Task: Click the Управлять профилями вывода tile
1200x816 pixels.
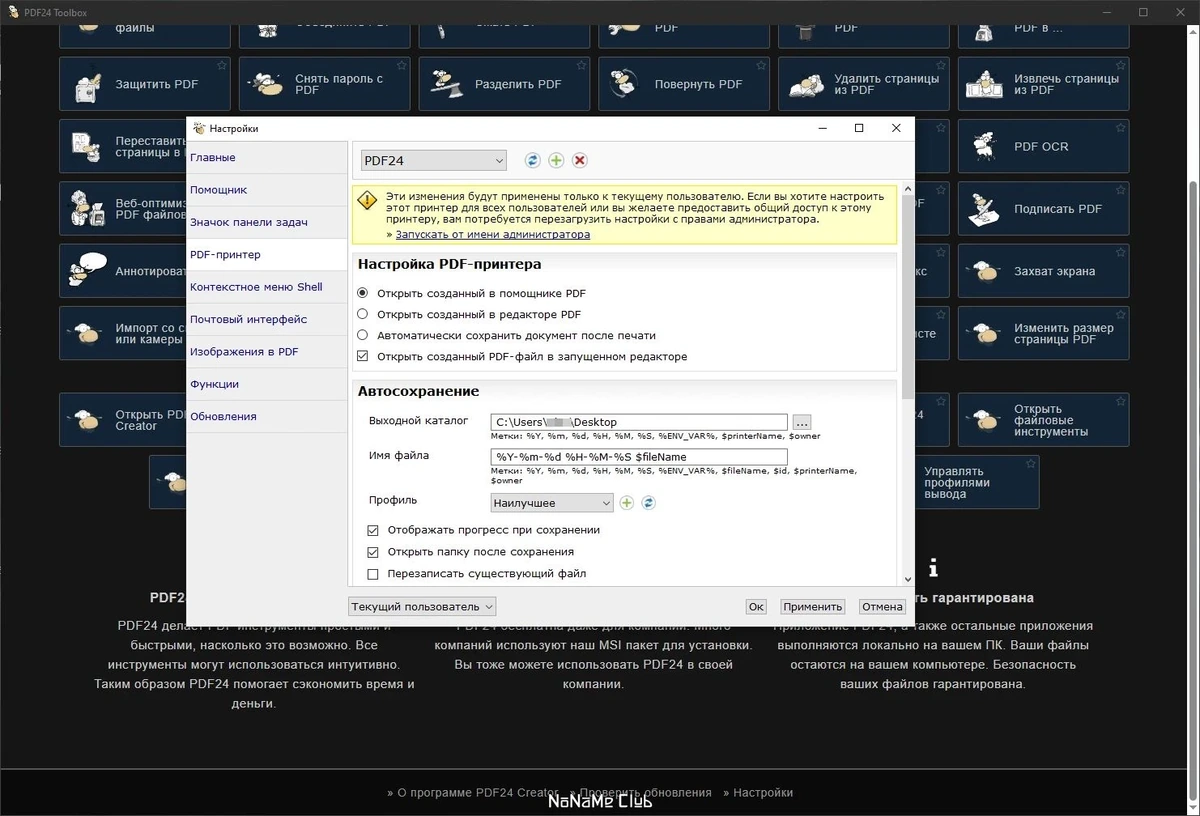Action: click(x=975, y=483)
